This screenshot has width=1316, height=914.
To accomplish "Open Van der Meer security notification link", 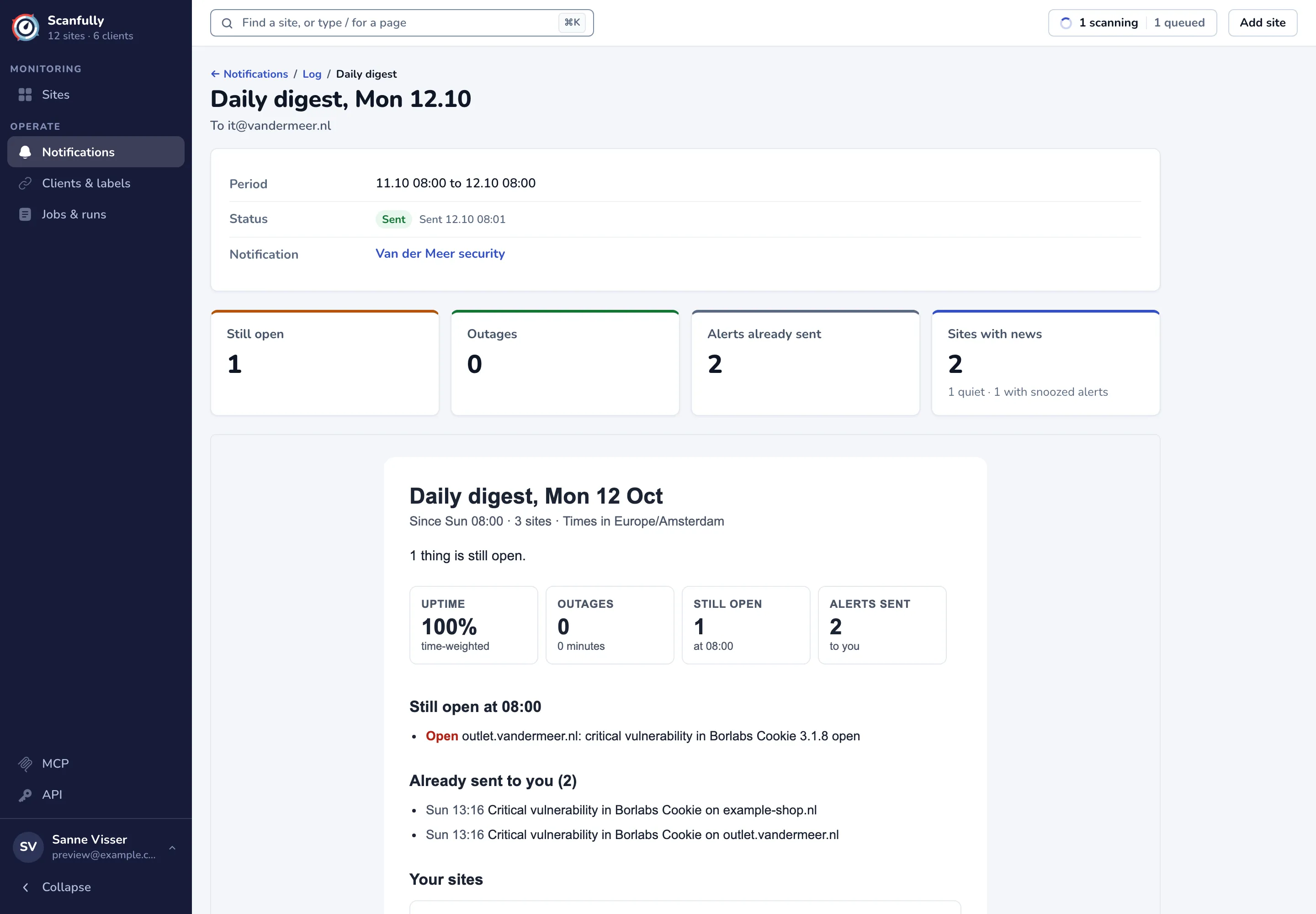I will coord(440,253).
